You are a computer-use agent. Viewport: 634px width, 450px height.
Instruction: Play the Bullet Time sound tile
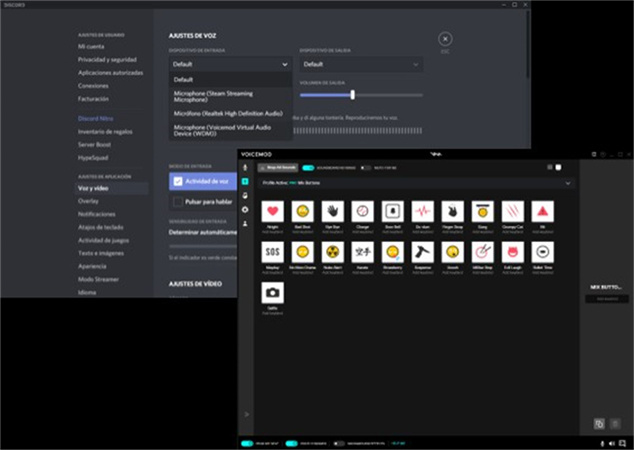[x=543, y=252]
